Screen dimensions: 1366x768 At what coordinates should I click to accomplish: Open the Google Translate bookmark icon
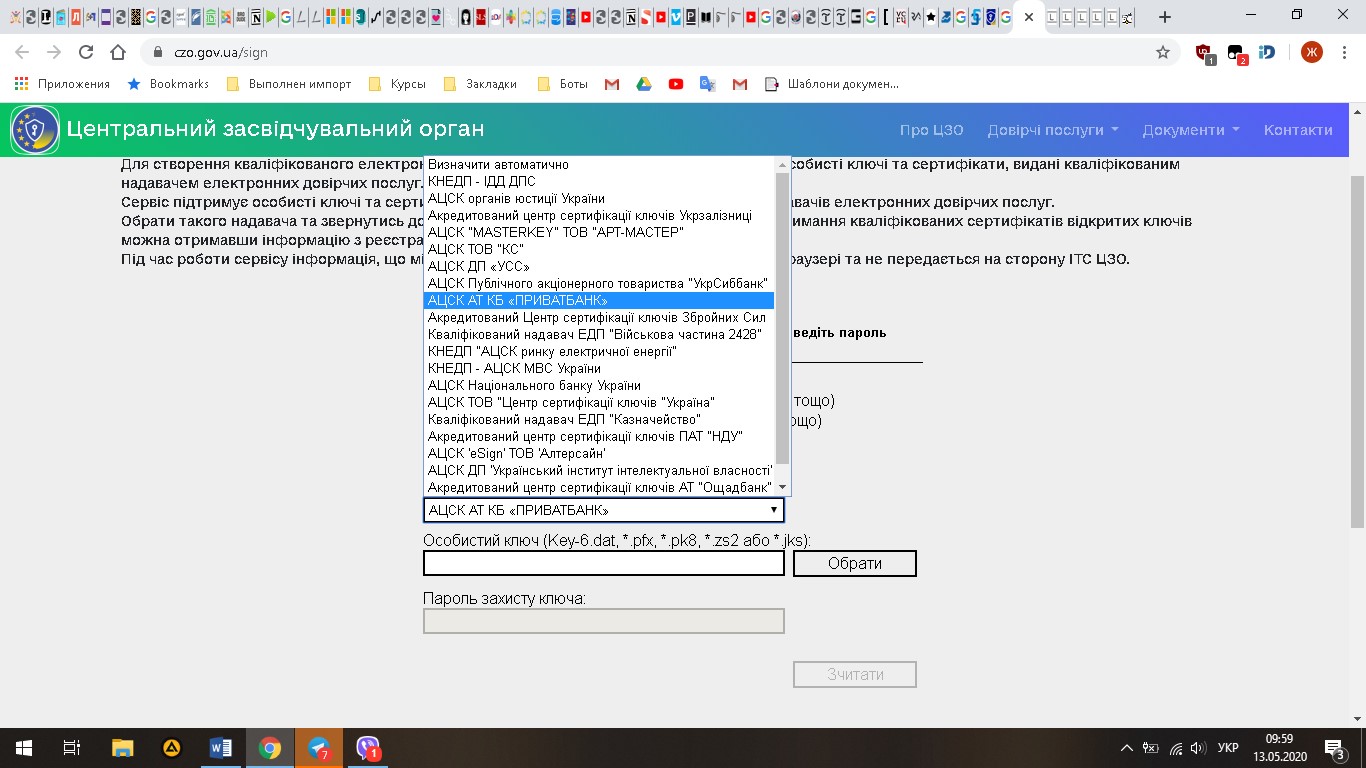click(x=708, y=84)
